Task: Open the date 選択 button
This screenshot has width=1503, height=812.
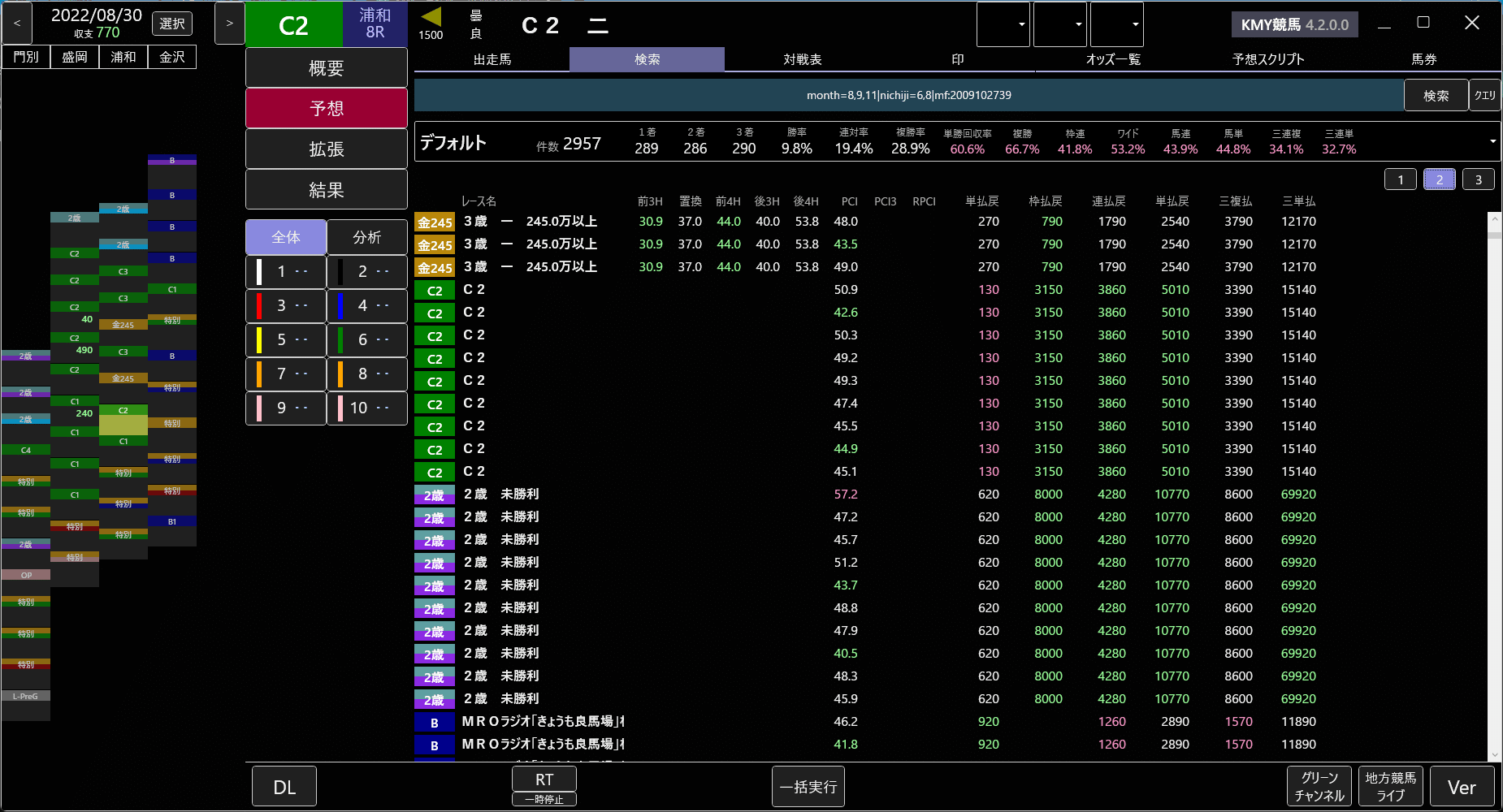Action: click(172, 24)
